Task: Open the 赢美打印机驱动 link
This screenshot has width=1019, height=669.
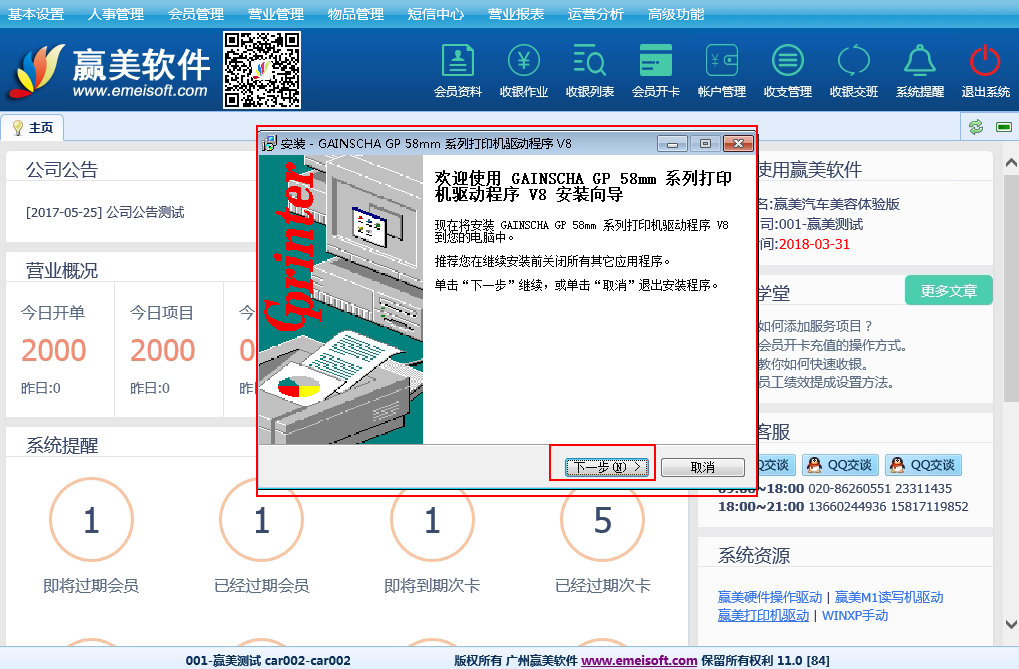Action: tap(763, 615)
